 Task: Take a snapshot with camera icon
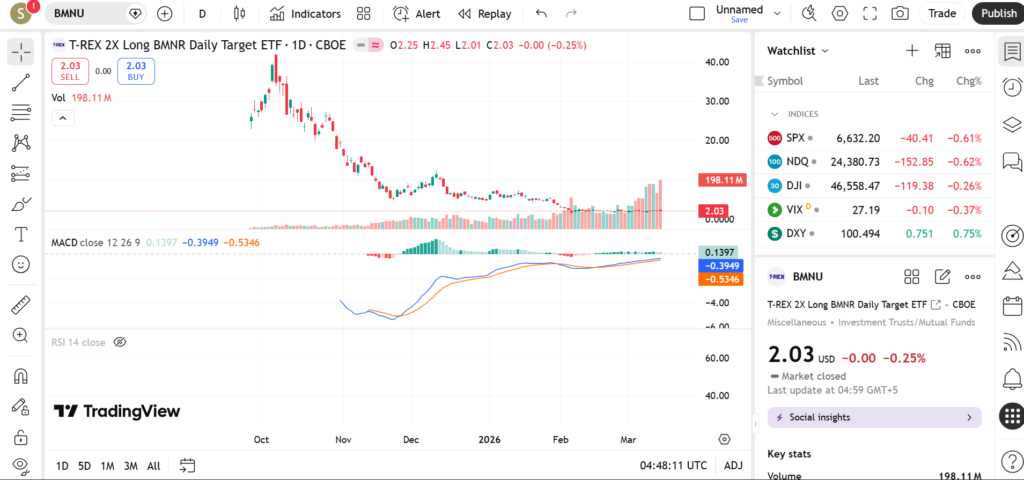click(x=900, y=14)
